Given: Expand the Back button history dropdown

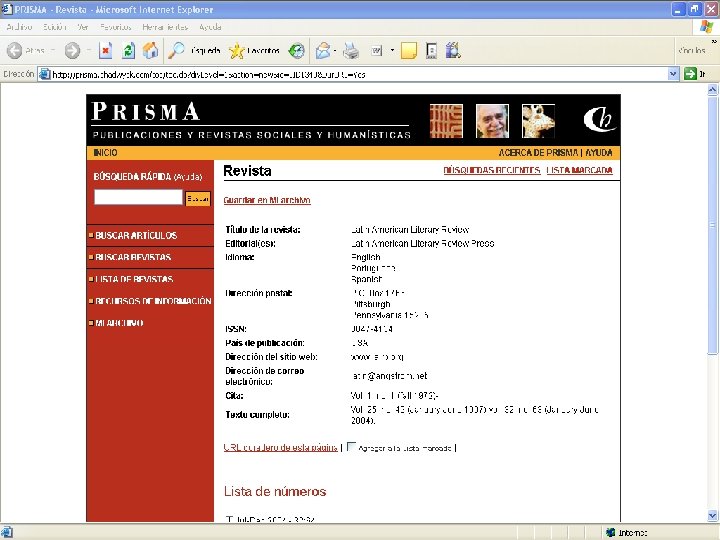Looking at the screenshot, I should coord(53,51).
